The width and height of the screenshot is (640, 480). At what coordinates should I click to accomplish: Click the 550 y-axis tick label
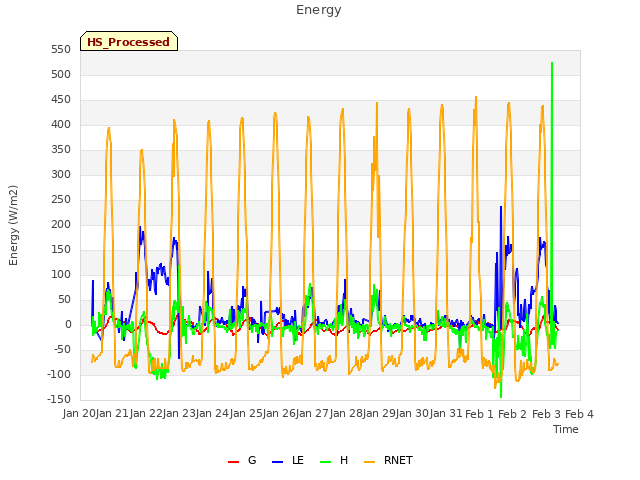pyautogui.click(x=61, y=50)
